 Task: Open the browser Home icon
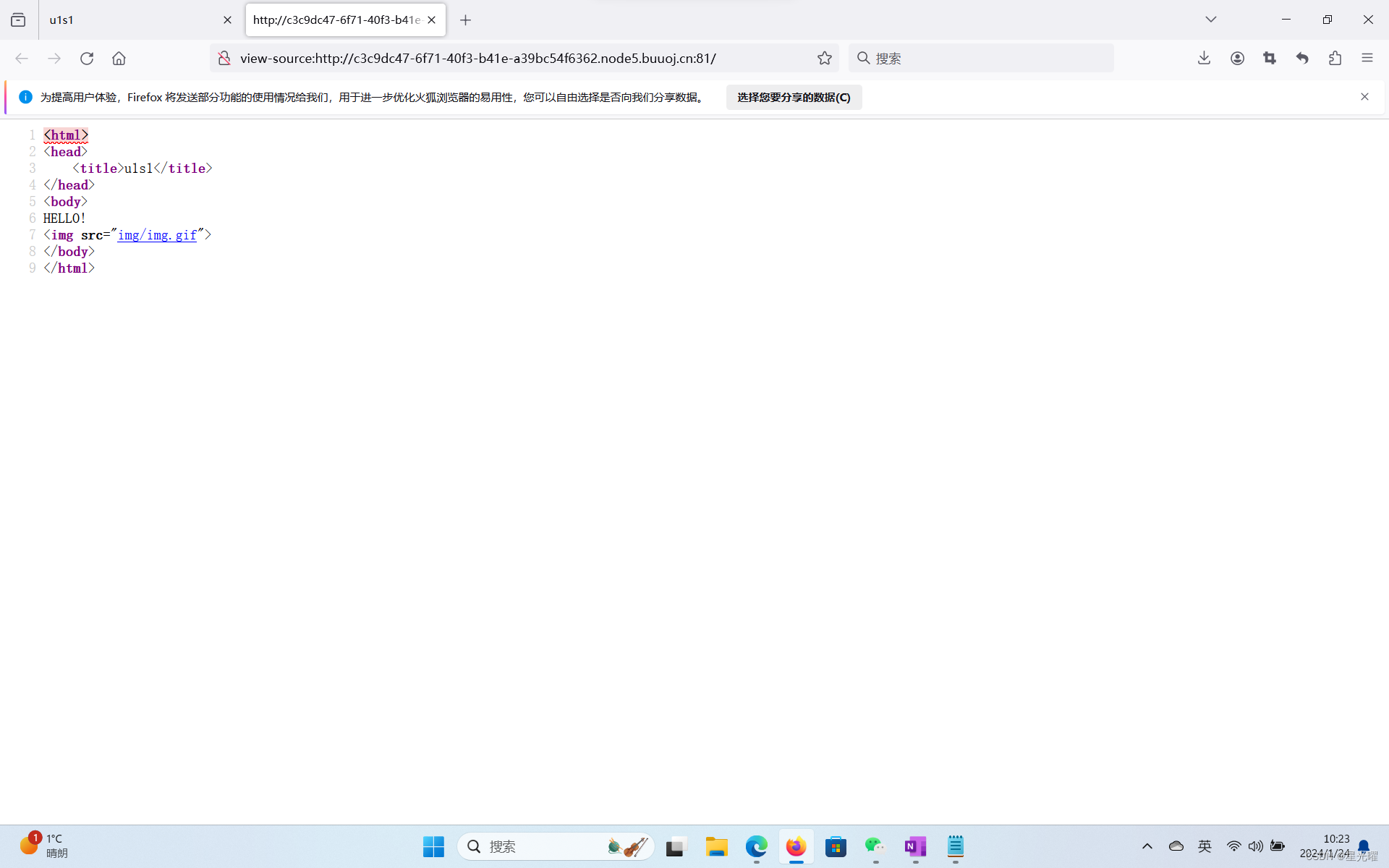coord(119,58)
